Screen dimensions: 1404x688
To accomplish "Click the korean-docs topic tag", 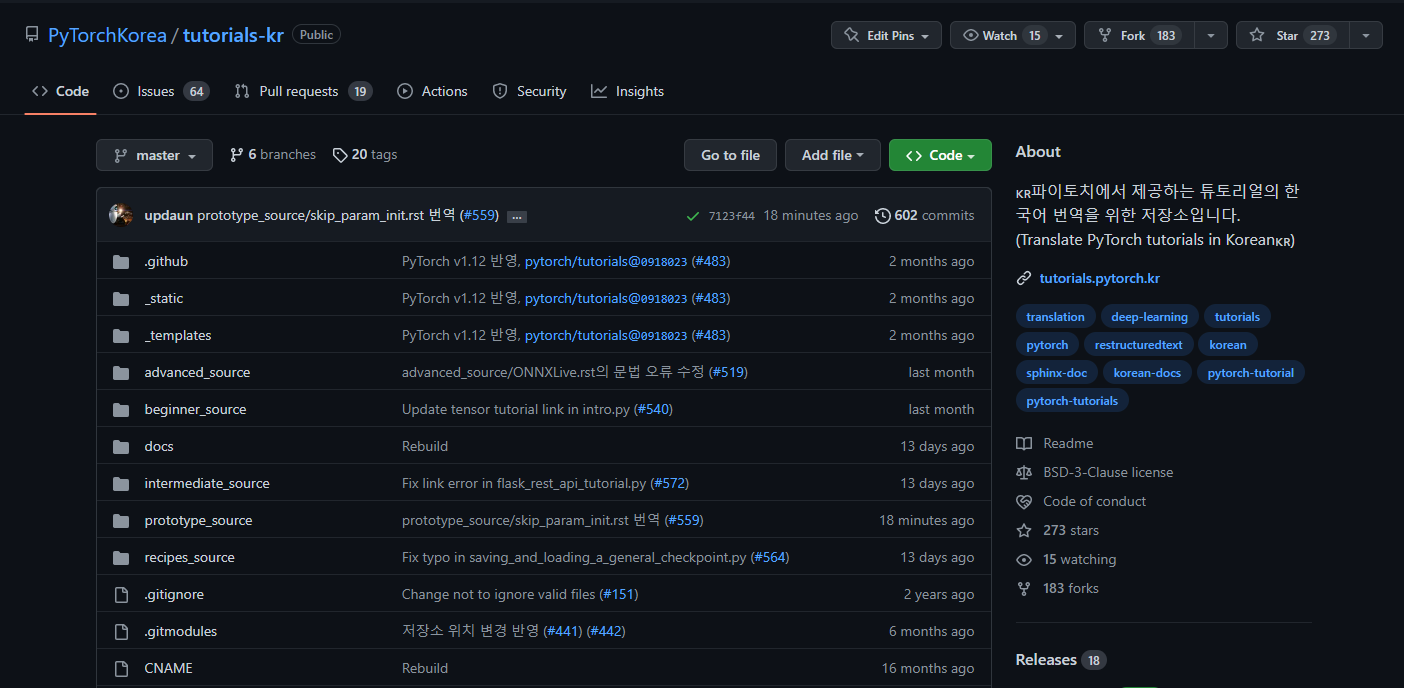I will (x=1147, y=373).
